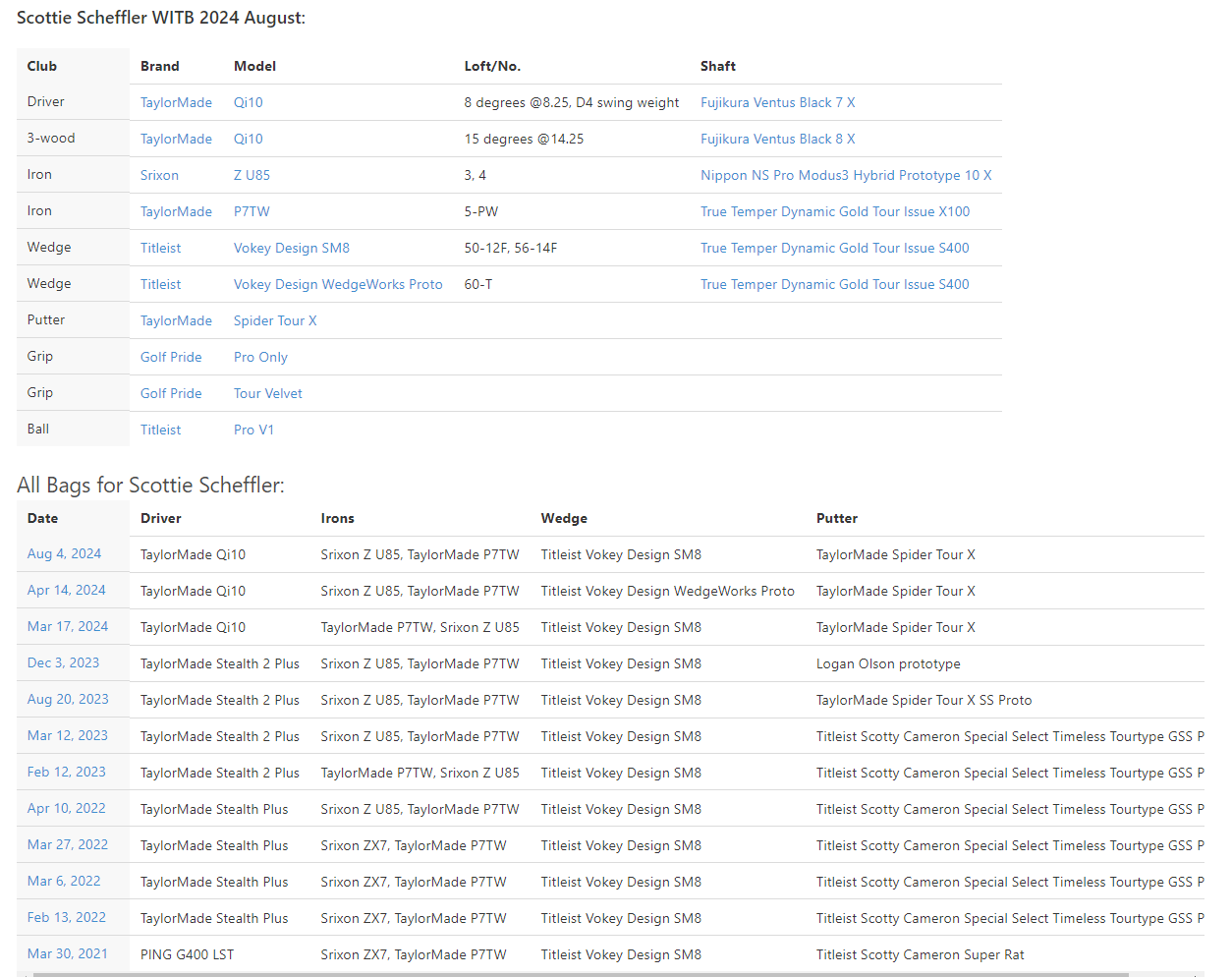The width and height of the screenshot is (1232, 977).
Task: Open the Apr 14, 2024 bag
Action: pos(66,590)
